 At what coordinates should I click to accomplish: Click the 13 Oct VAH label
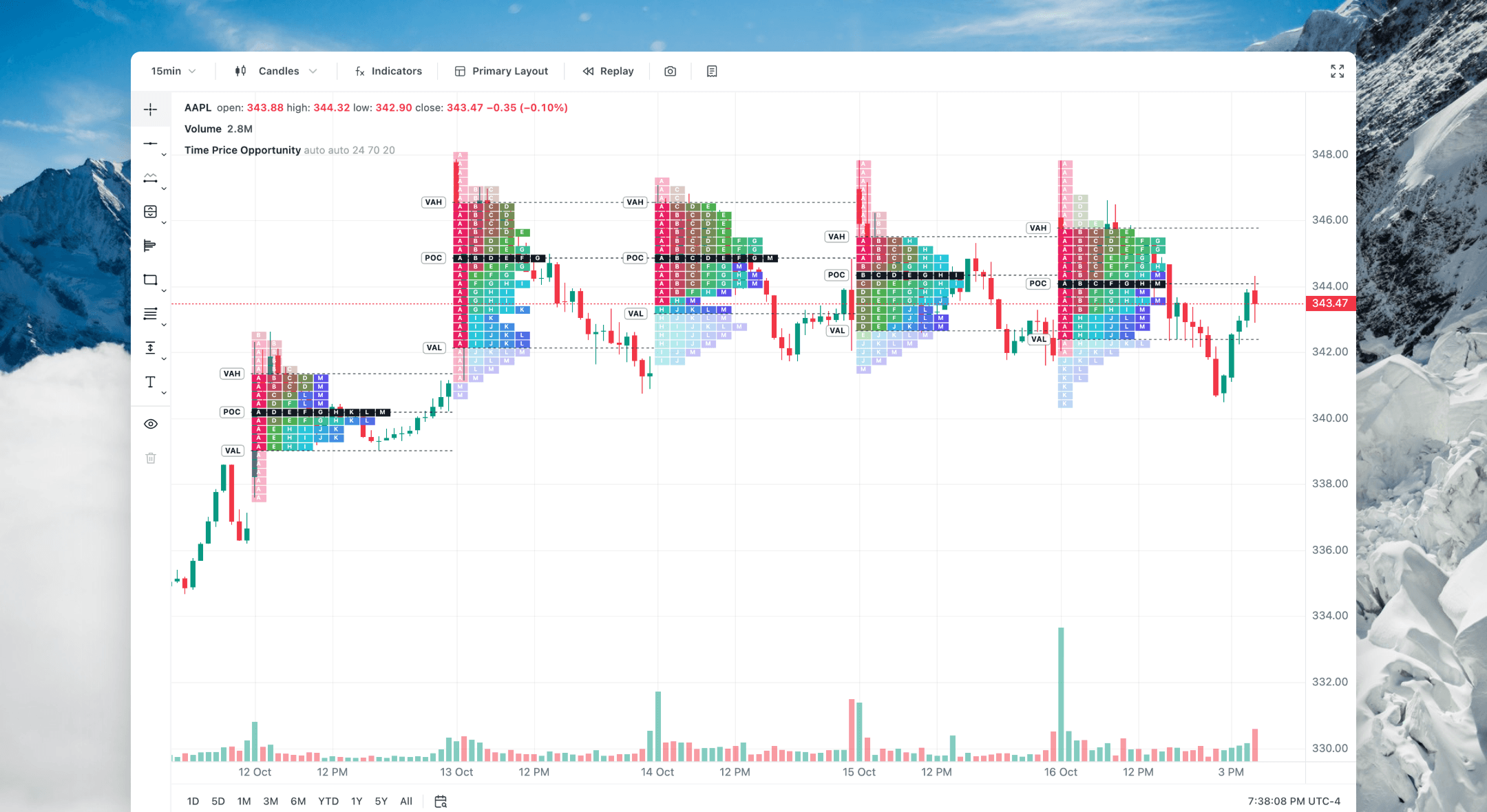433,202
